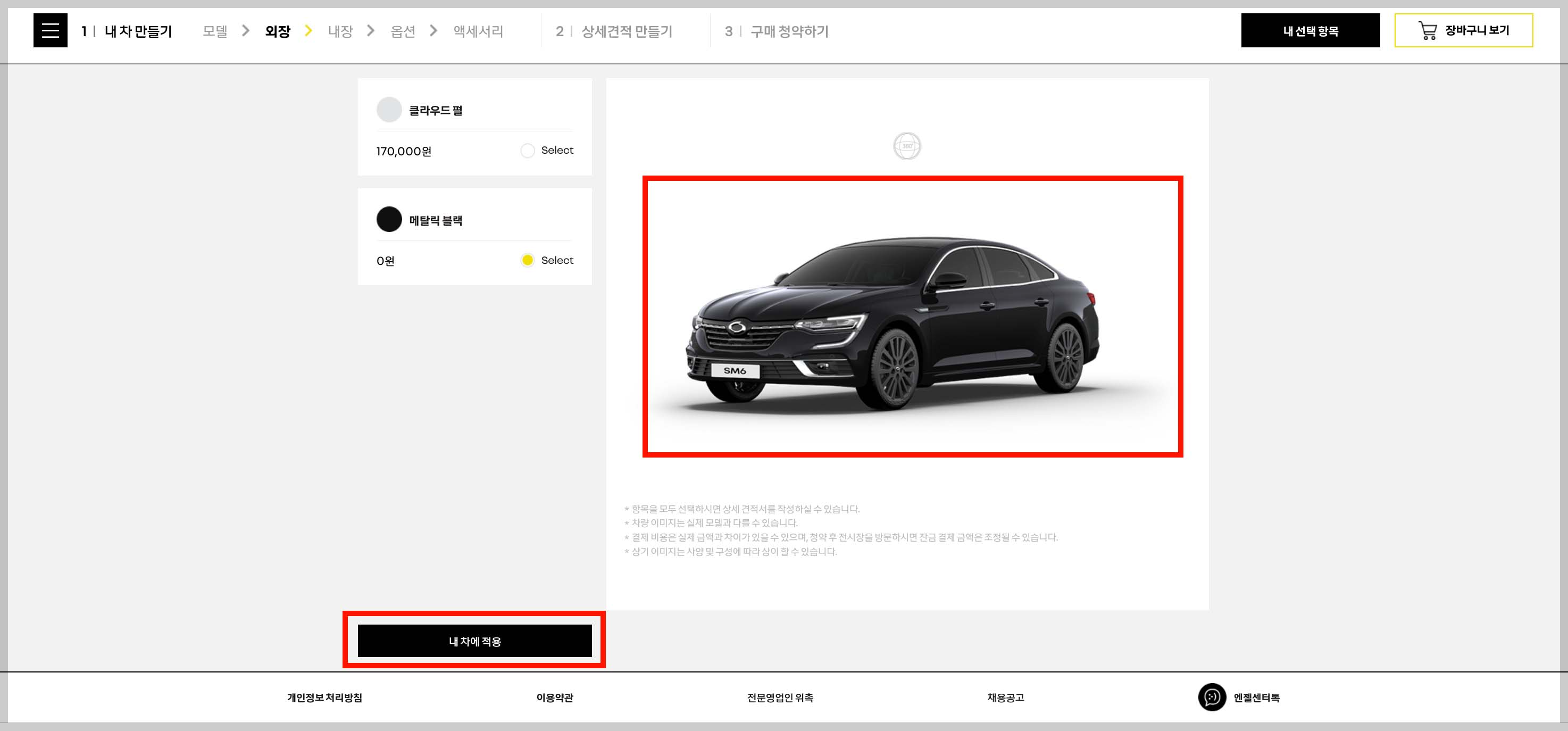Screen dimensions: 1568x731
Task: Click chevron arrow after 옵션 step
Action: 433,30
